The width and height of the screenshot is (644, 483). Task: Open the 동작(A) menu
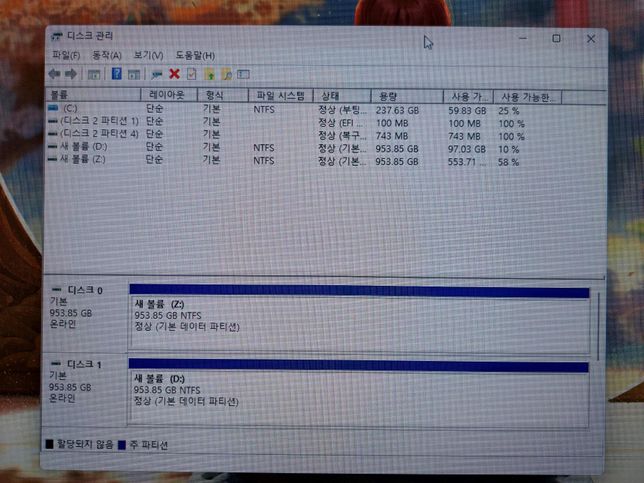pos(106,55)
